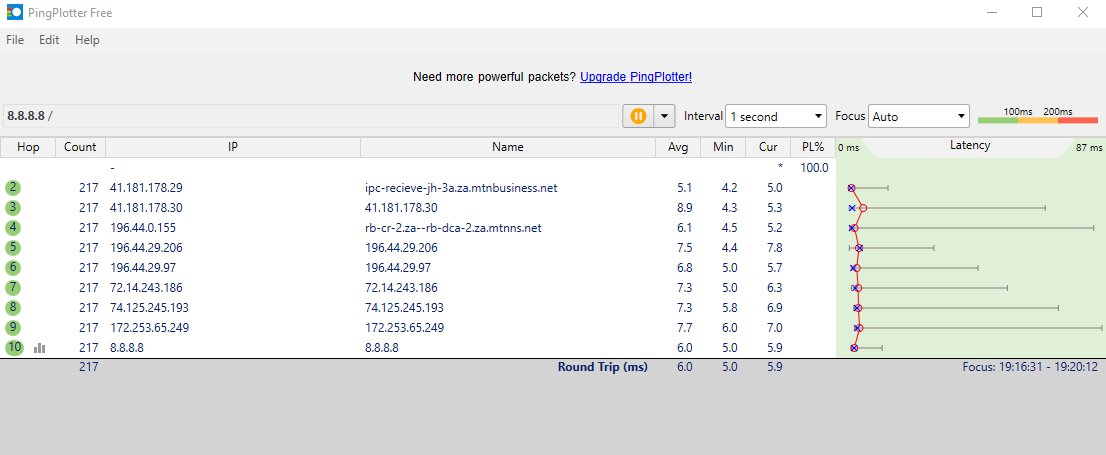Select IP 196.44.29.206 cell
Screen dimensions: 1106x455
(146, 248)
